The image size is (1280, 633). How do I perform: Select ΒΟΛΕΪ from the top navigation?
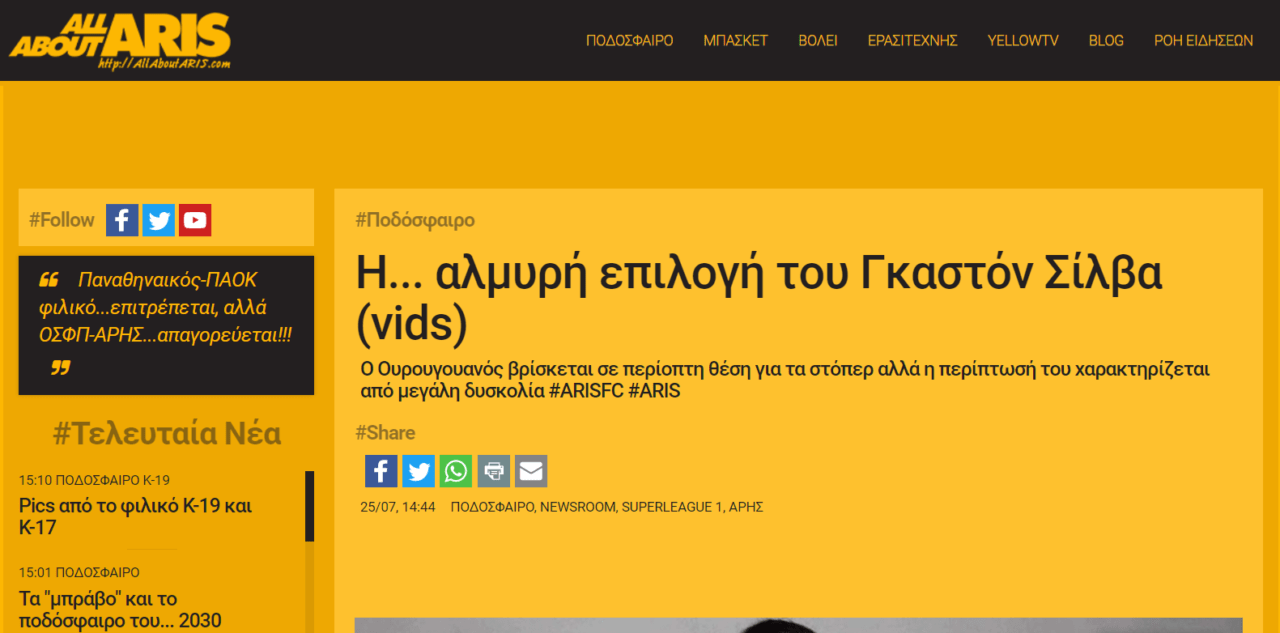817,41
